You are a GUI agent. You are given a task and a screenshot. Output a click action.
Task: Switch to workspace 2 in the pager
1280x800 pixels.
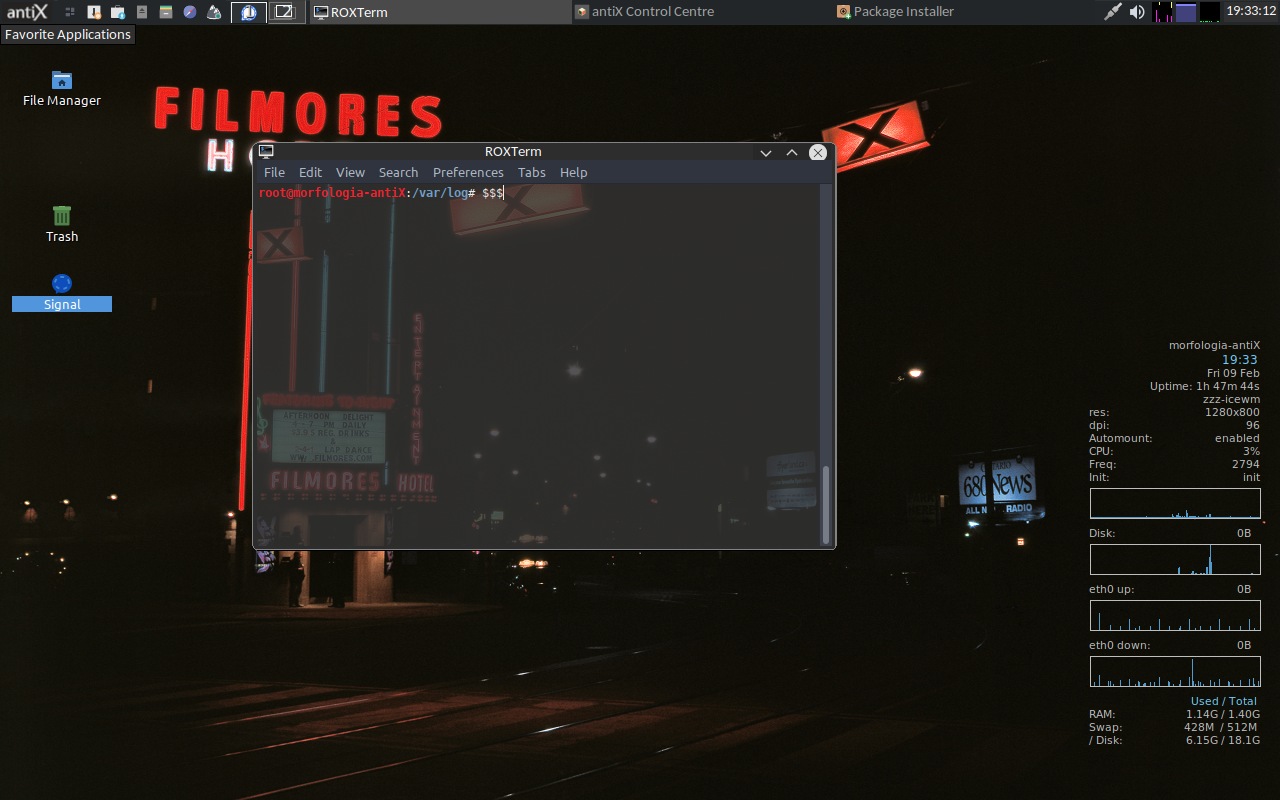tap(286, 12)
